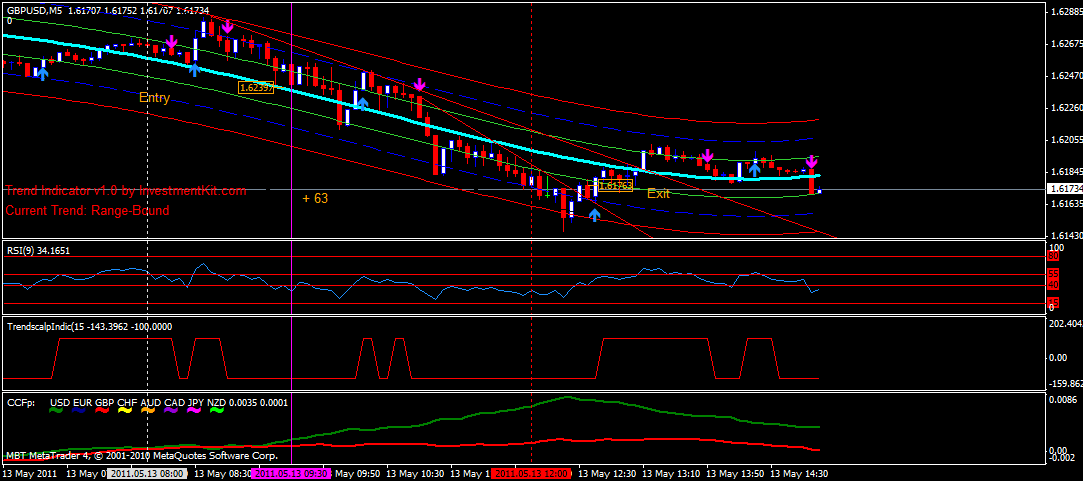Select the white 2011.05.13 08:00 time marker
Viewport: 1083px width, 481px height.
[147, 473]
